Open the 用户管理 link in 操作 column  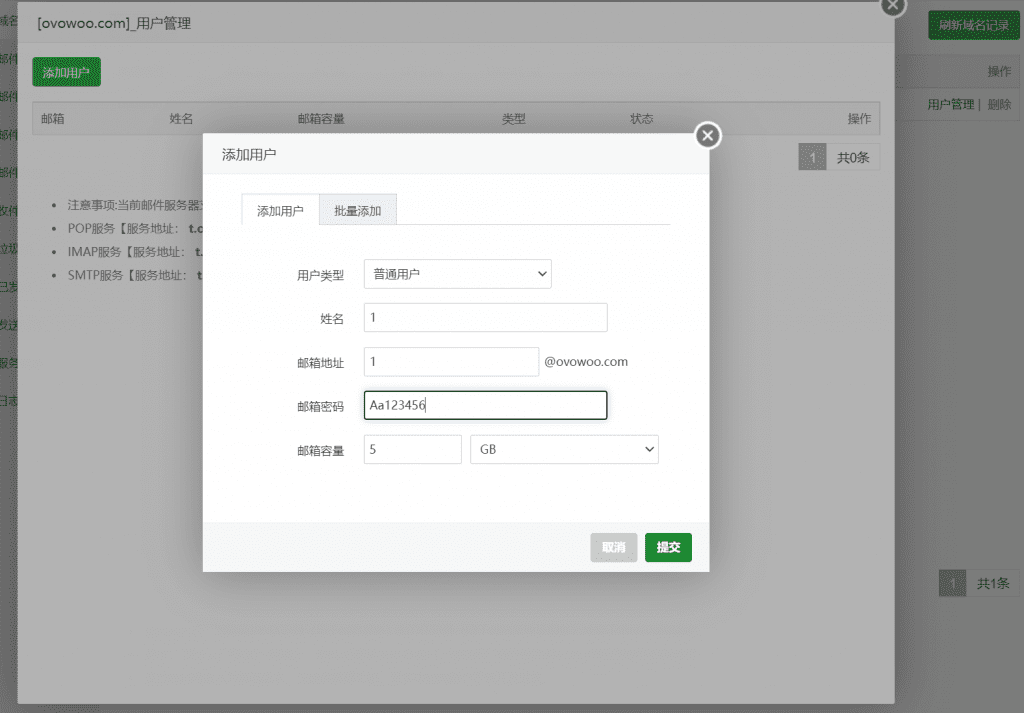pos(949,104)
